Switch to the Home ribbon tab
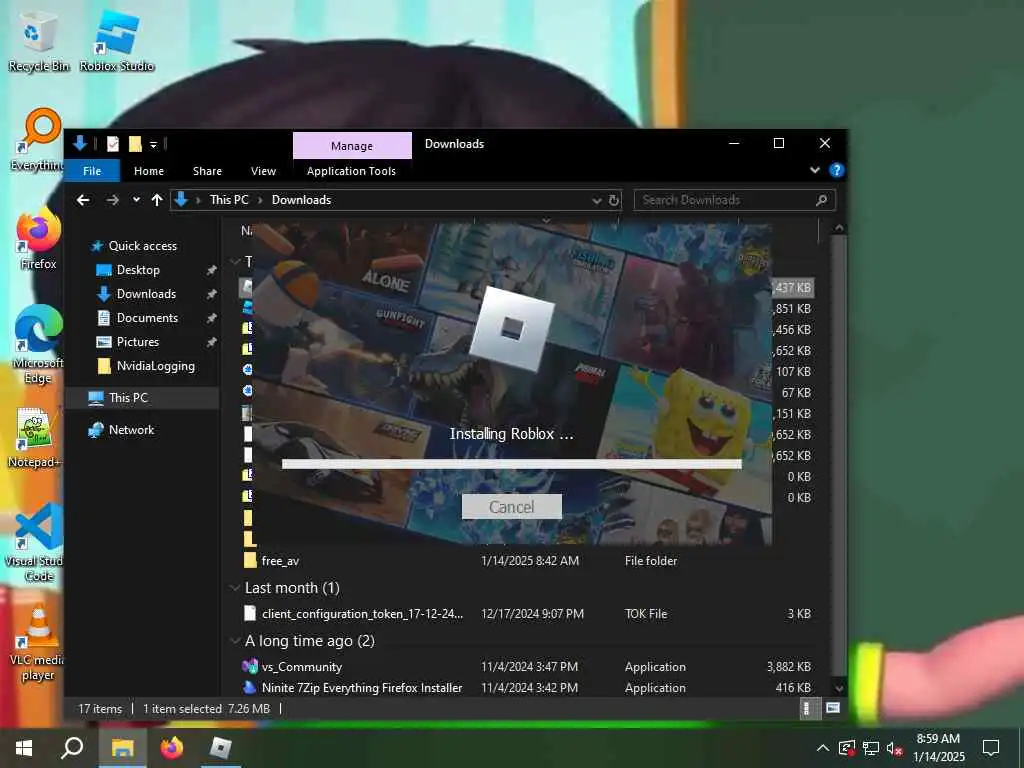This screenshot has height=768, width=1024. [149, 171]
